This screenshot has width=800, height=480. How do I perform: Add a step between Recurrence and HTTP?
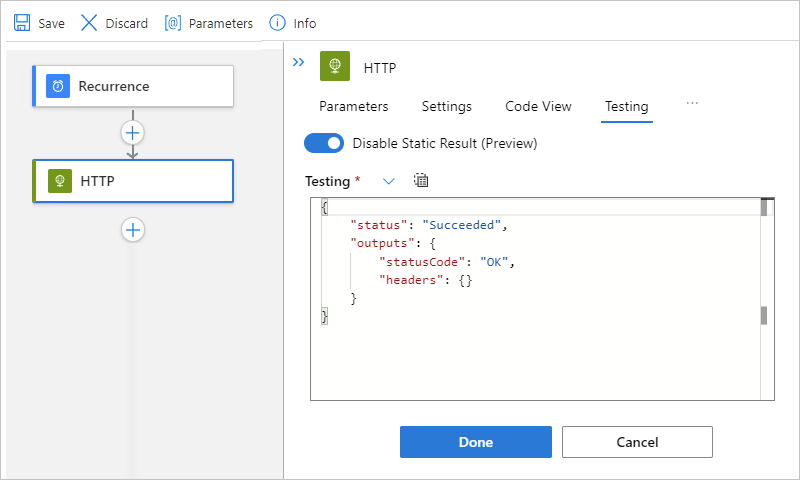pyautogui.click(x=133, y=132)
